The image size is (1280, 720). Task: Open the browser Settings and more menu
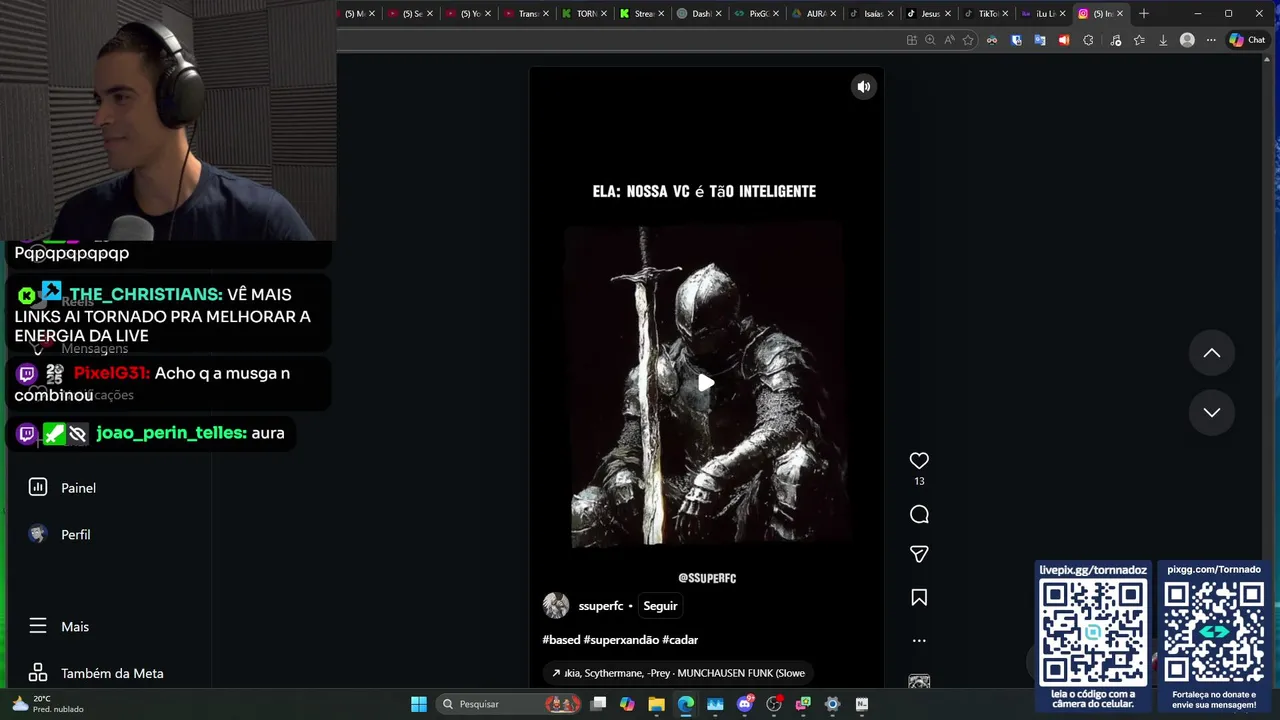1211,40
